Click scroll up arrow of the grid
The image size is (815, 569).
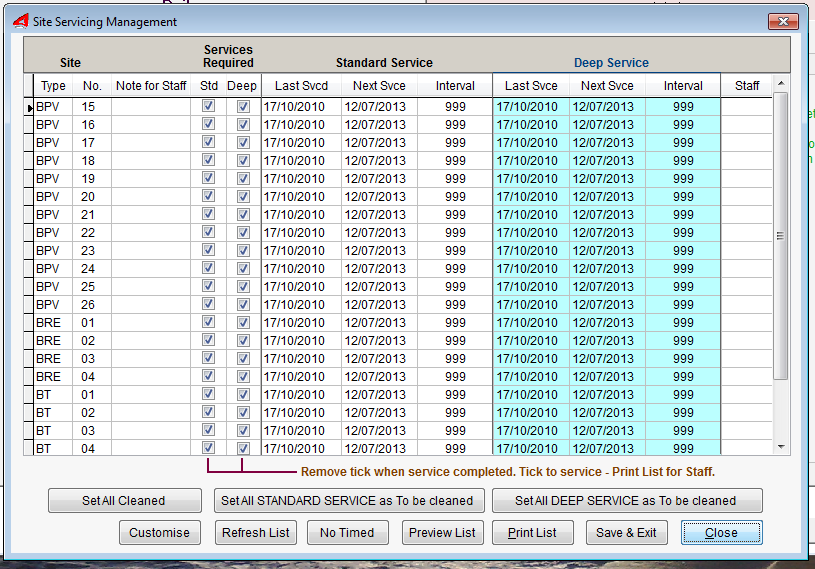click(x=781, y=83)
